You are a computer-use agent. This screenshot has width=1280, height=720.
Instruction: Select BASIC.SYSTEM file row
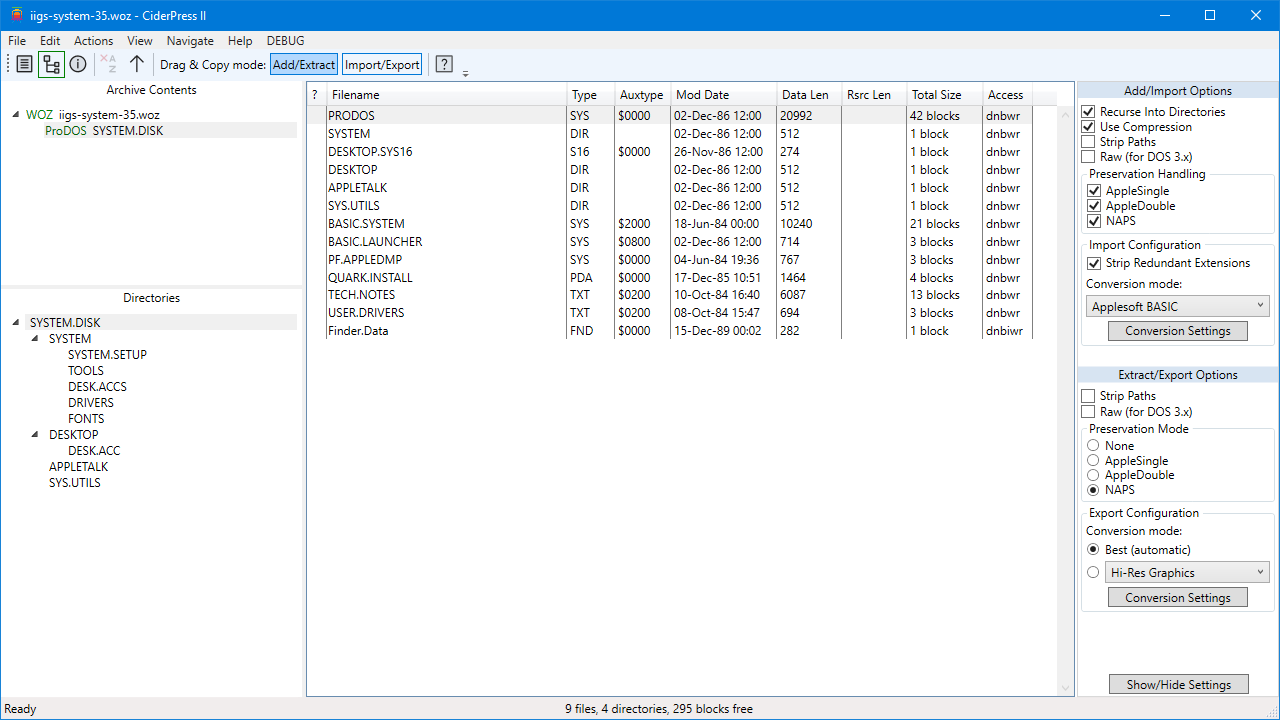[682, 224]
